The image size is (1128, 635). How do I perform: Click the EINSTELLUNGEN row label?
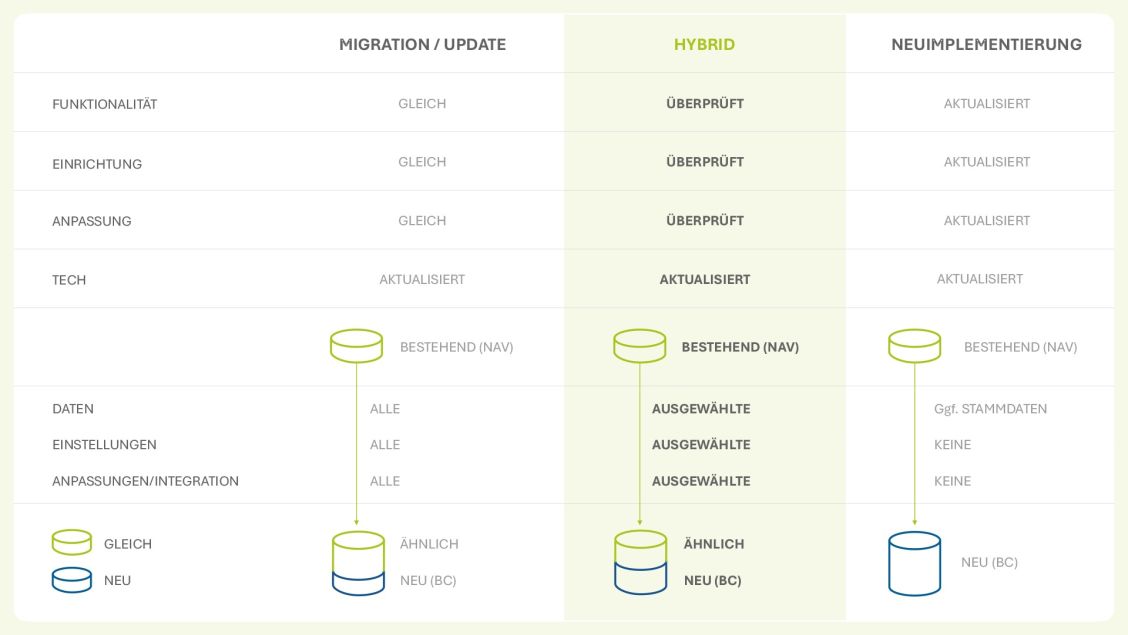(x=104, y=445)
